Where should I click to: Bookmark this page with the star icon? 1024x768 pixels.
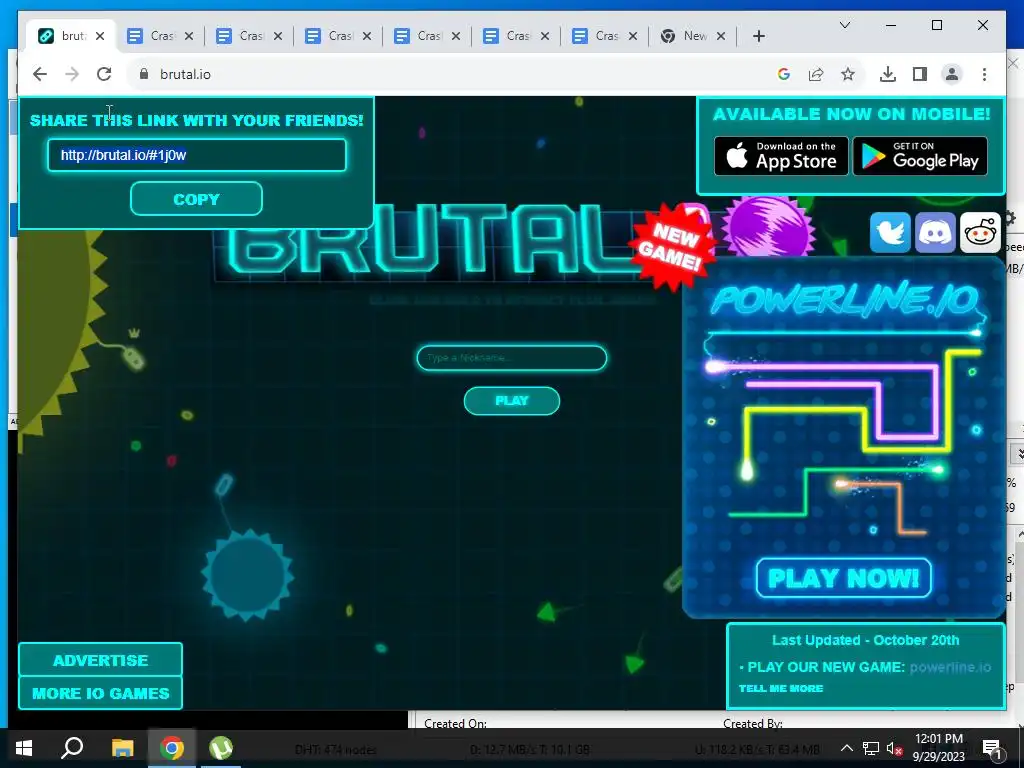pos(848,74)
